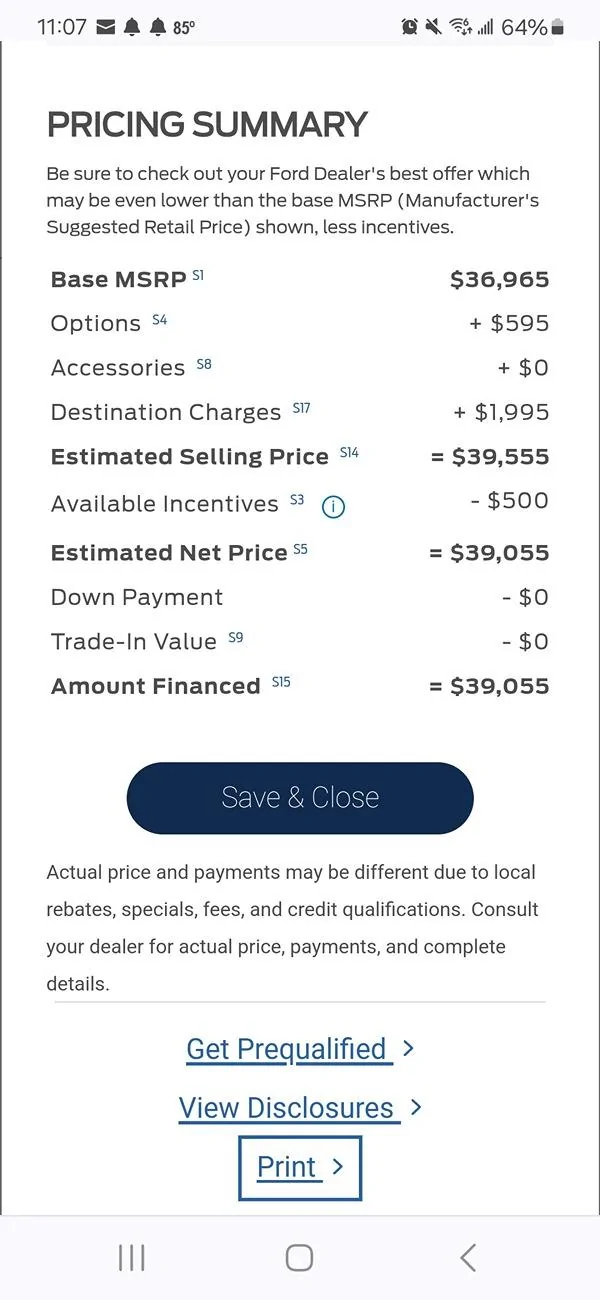Tap the S14 footnote by Estimated Selling Price

[349, 452]
